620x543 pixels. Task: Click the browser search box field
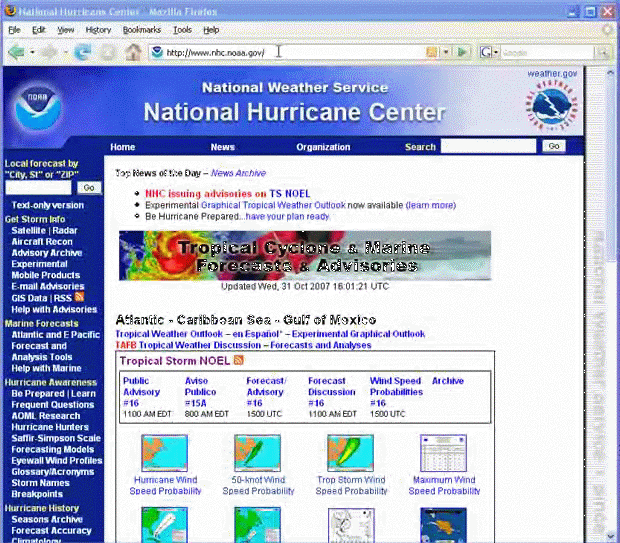547,52
